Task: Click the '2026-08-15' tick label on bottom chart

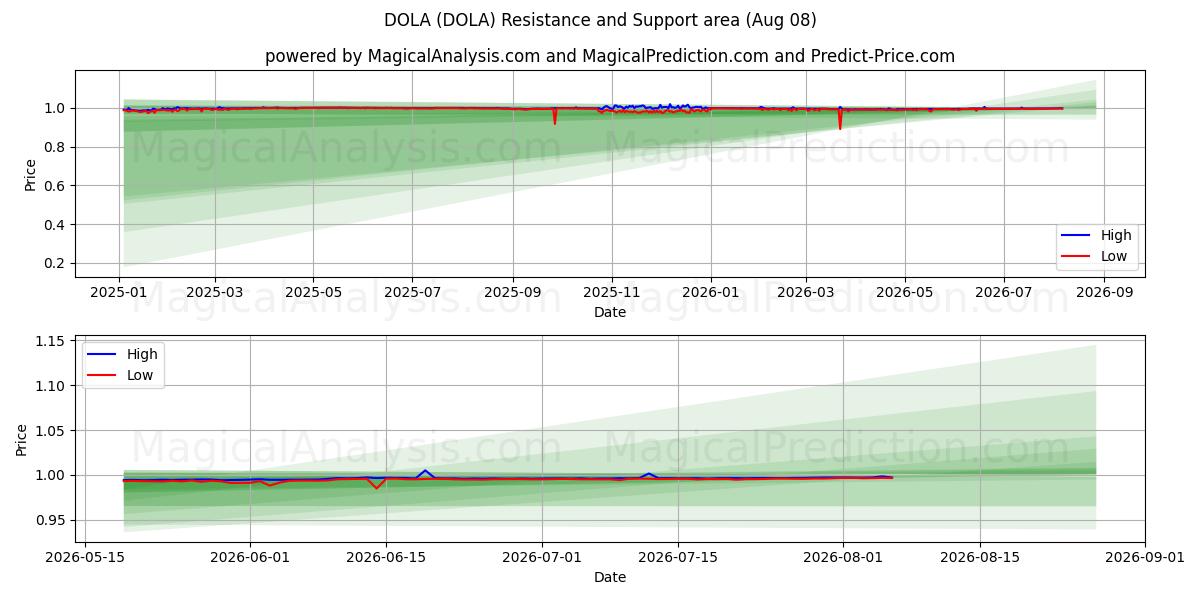Action: tap(980, 558)
